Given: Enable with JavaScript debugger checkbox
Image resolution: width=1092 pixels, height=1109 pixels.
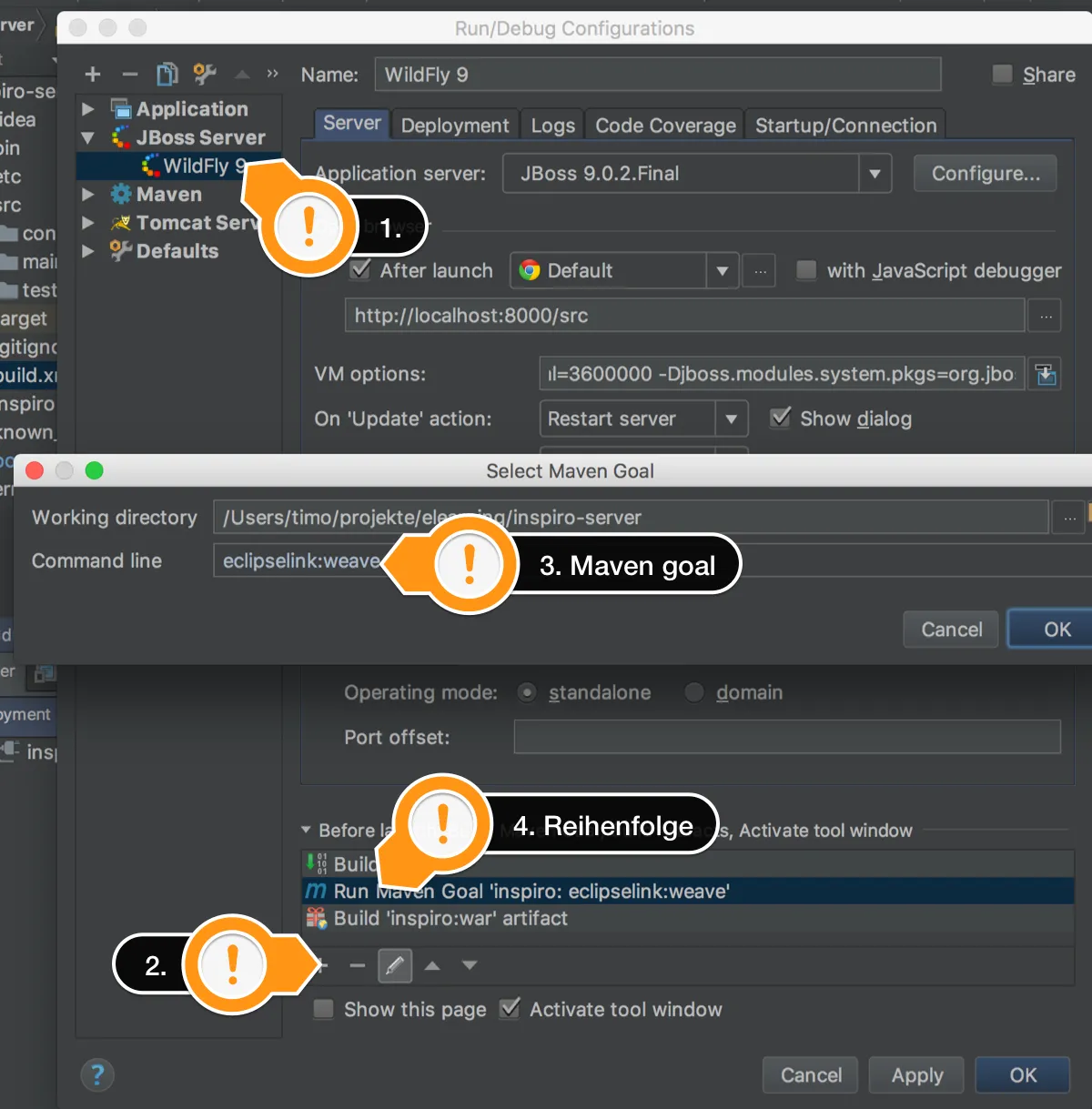Looking at the screenshot, I should 806,270.
